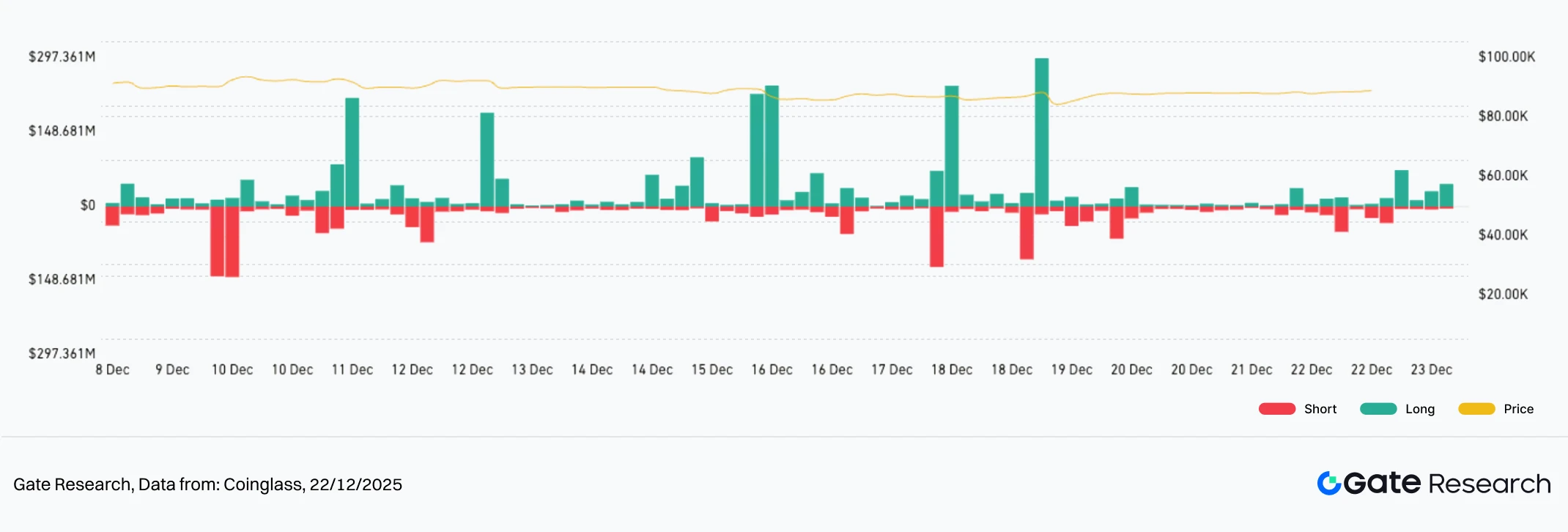Click the Gate logo G icon
This screenshot has height=532, width=1568.
pos(1328,484)
